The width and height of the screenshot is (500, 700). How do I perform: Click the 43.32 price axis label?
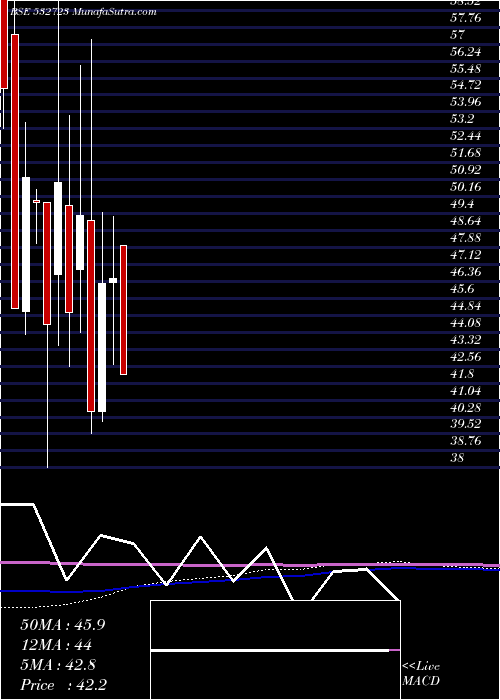pyautogui.click(x=467, y=340)
